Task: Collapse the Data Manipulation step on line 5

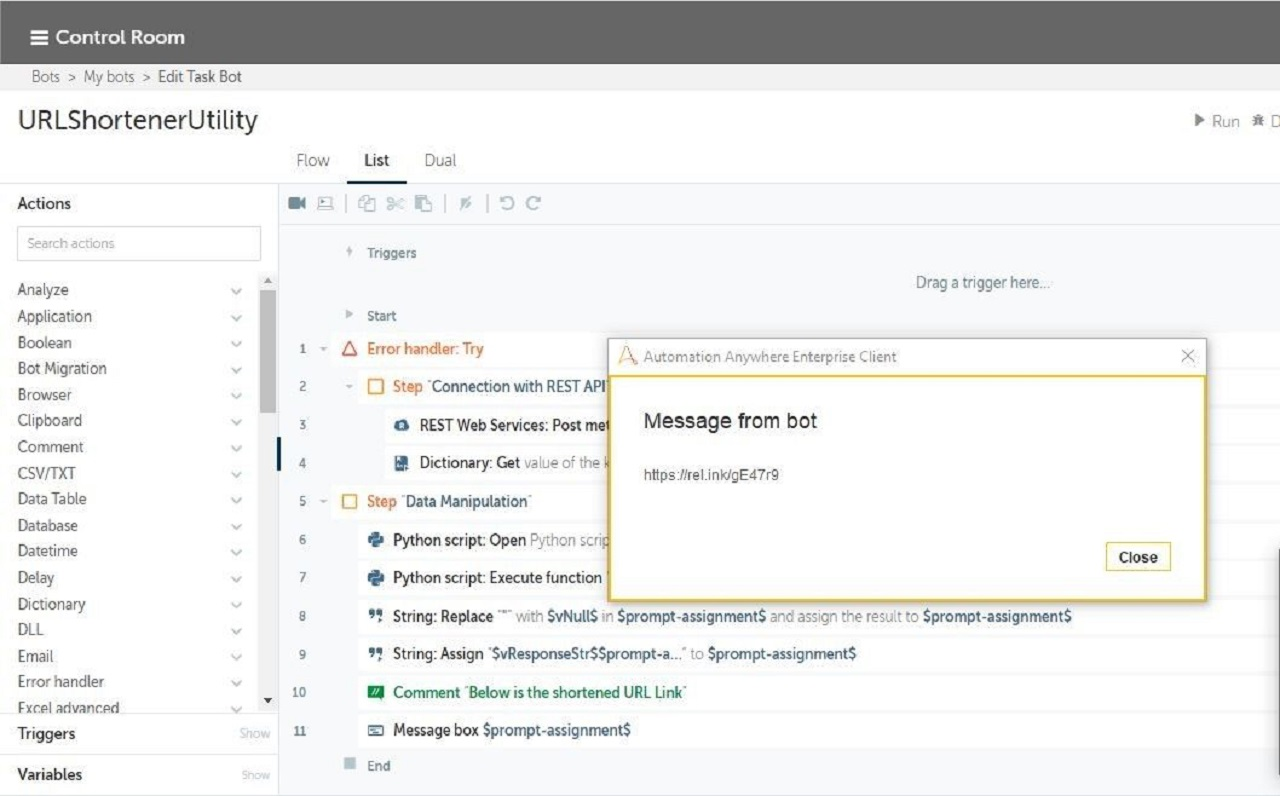Action: click(323, 501)
